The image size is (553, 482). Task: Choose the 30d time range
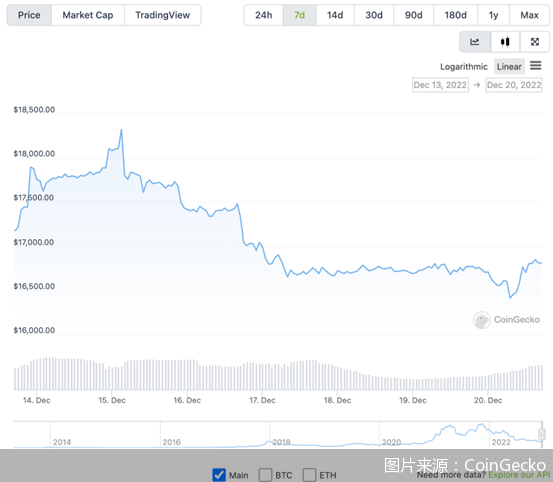tap(374, 15)
